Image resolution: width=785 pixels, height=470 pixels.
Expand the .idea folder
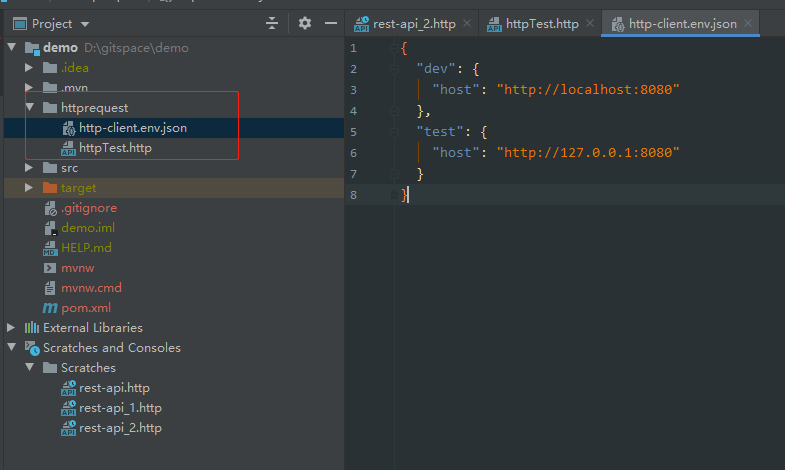30,67
